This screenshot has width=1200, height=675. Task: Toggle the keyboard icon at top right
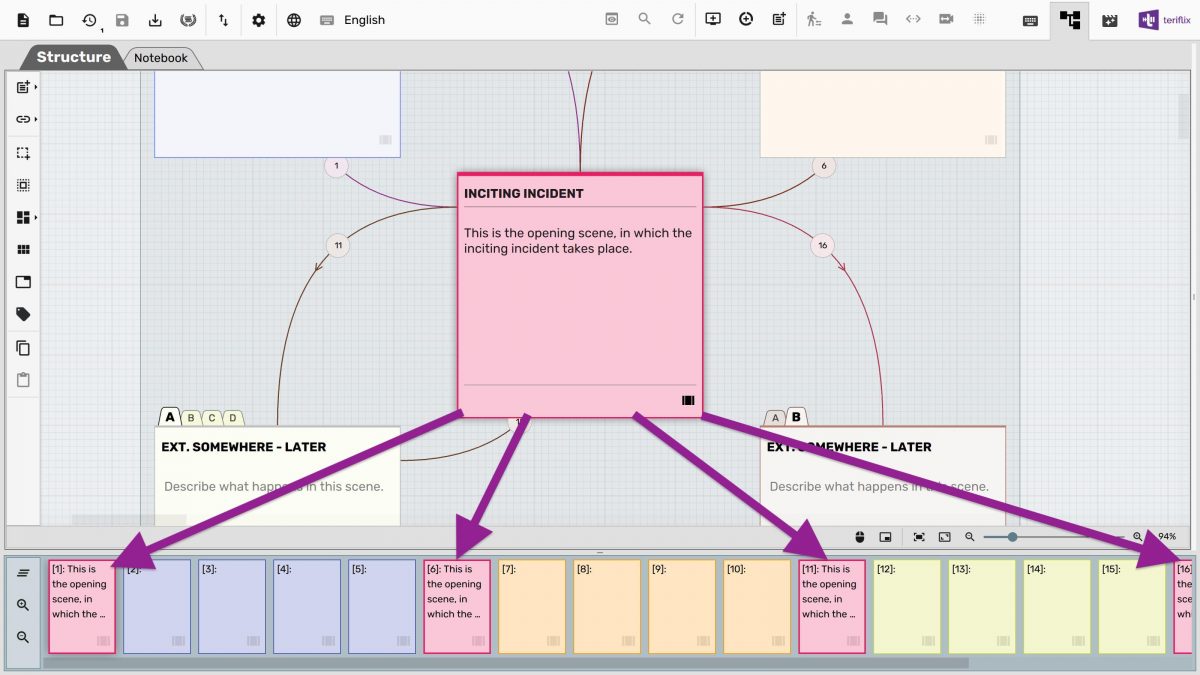[x=1031, y=20]
